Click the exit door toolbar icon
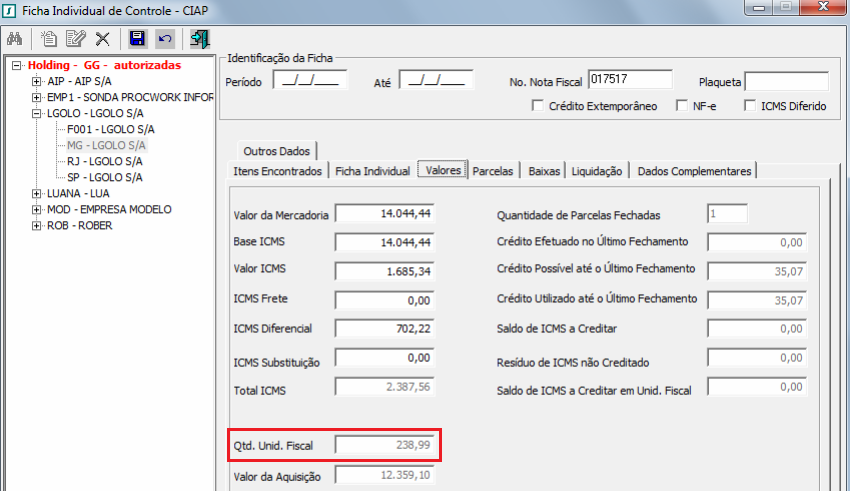Image resolution: width=850 pixels, height=491 pixels. click(x=200, y=39)
